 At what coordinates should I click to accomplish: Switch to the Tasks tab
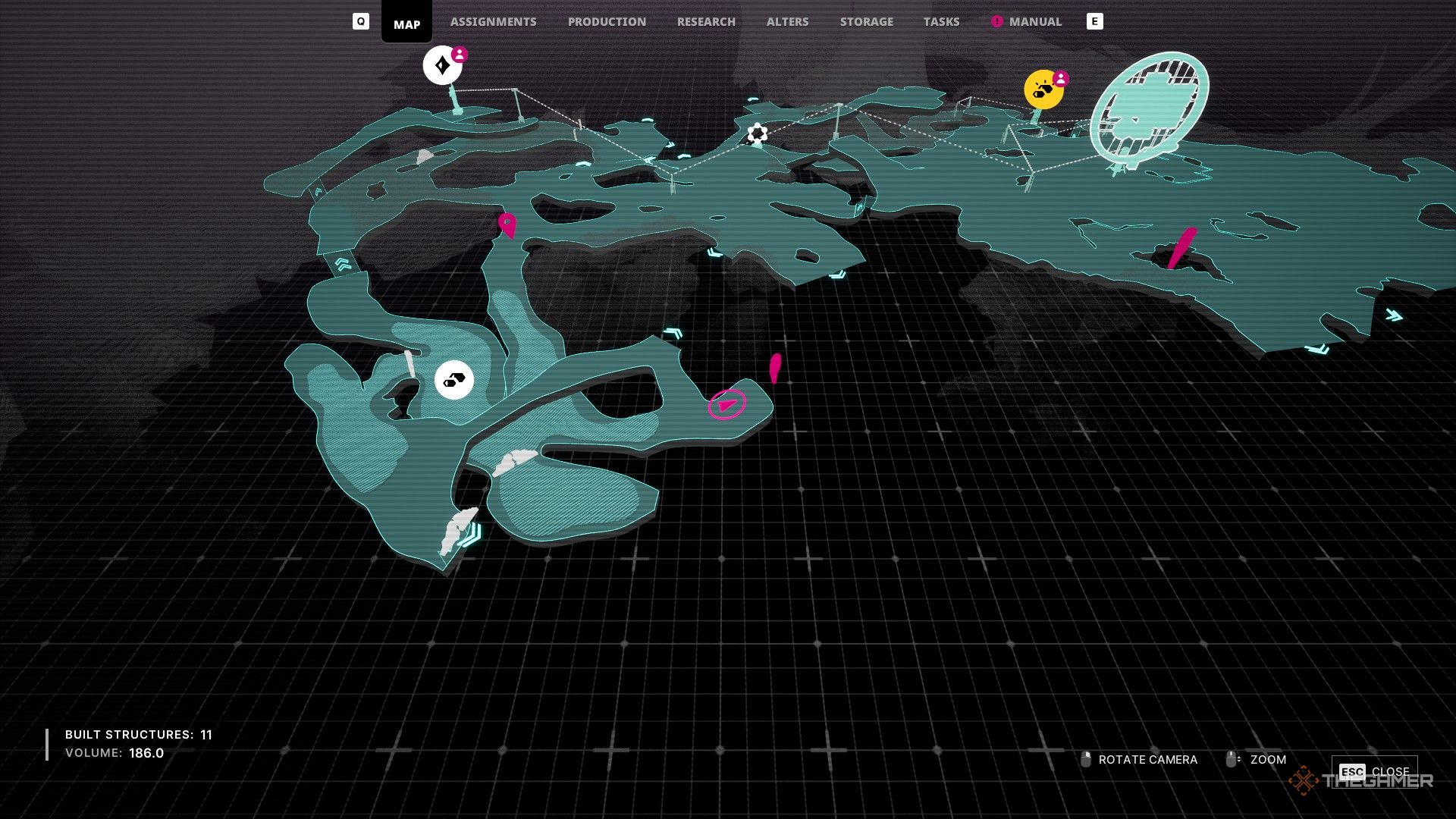click(941, 22)
